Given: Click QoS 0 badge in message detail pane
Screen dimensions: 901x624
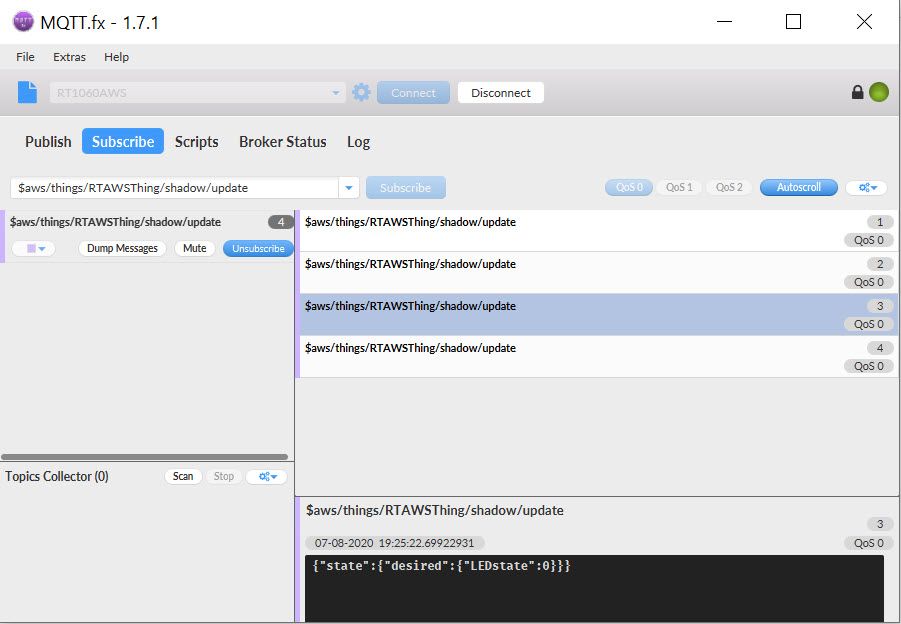Looking at the screenshot, I should tap(868, 543).
